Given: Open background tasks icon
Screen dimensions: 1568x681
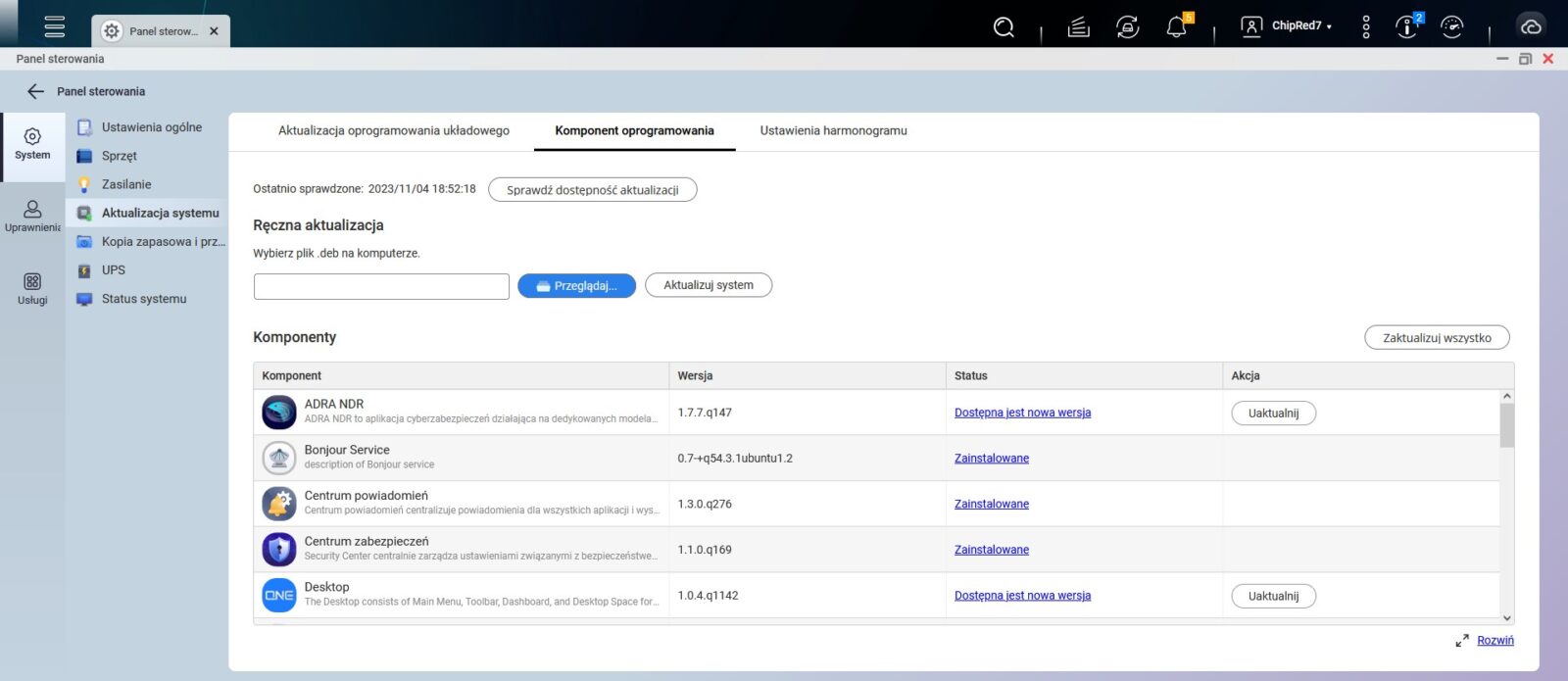Looking at the screenshot, I should click(1078, 27).
